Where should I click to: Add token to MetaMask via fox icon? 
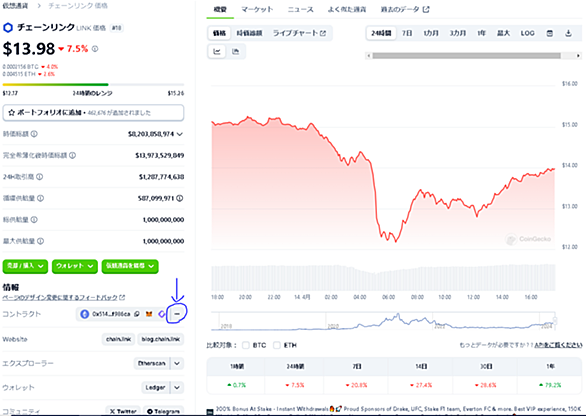pos(149,314)
